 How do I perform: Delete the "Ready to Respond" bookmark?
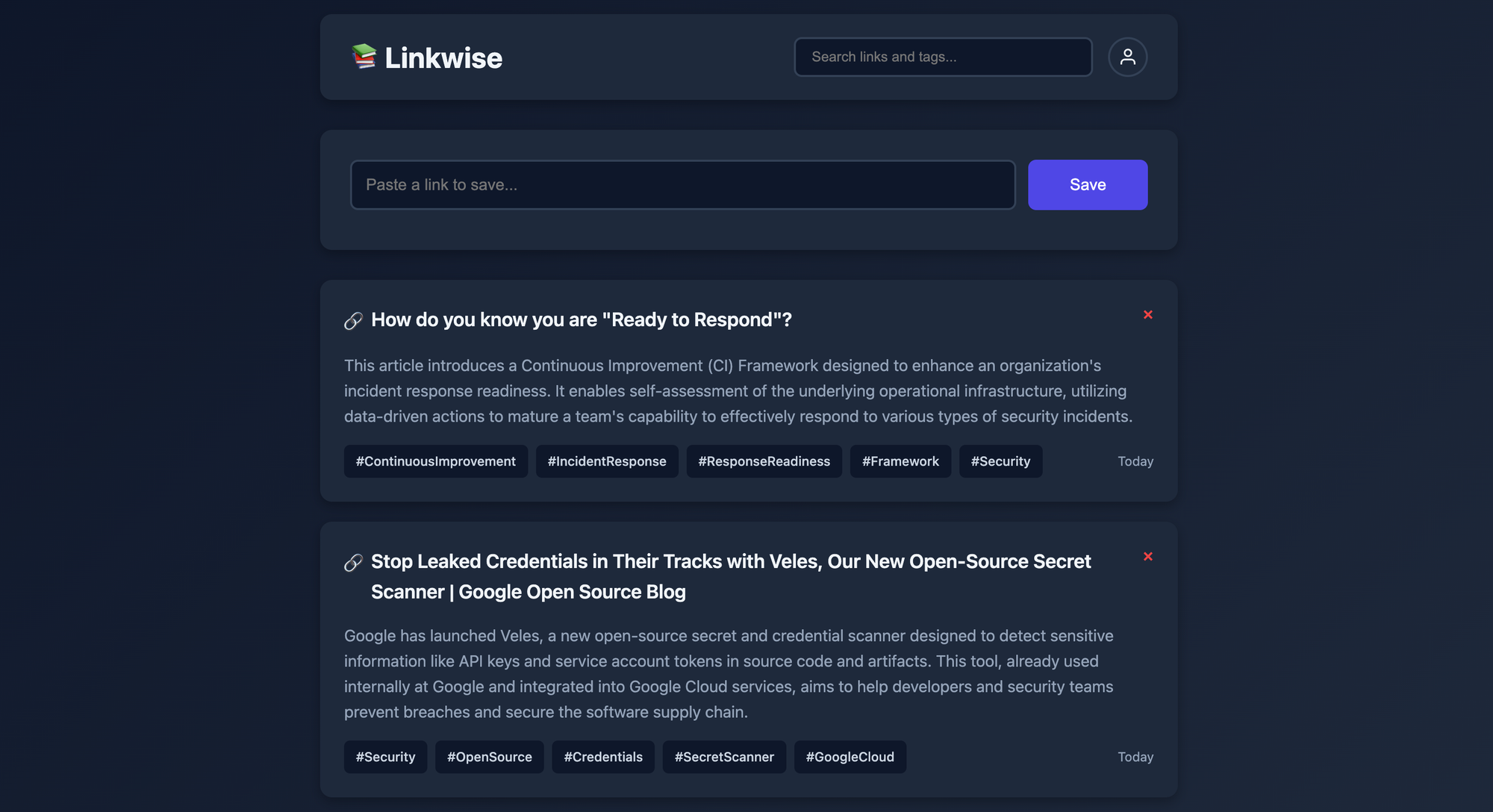pos(1147,315)
